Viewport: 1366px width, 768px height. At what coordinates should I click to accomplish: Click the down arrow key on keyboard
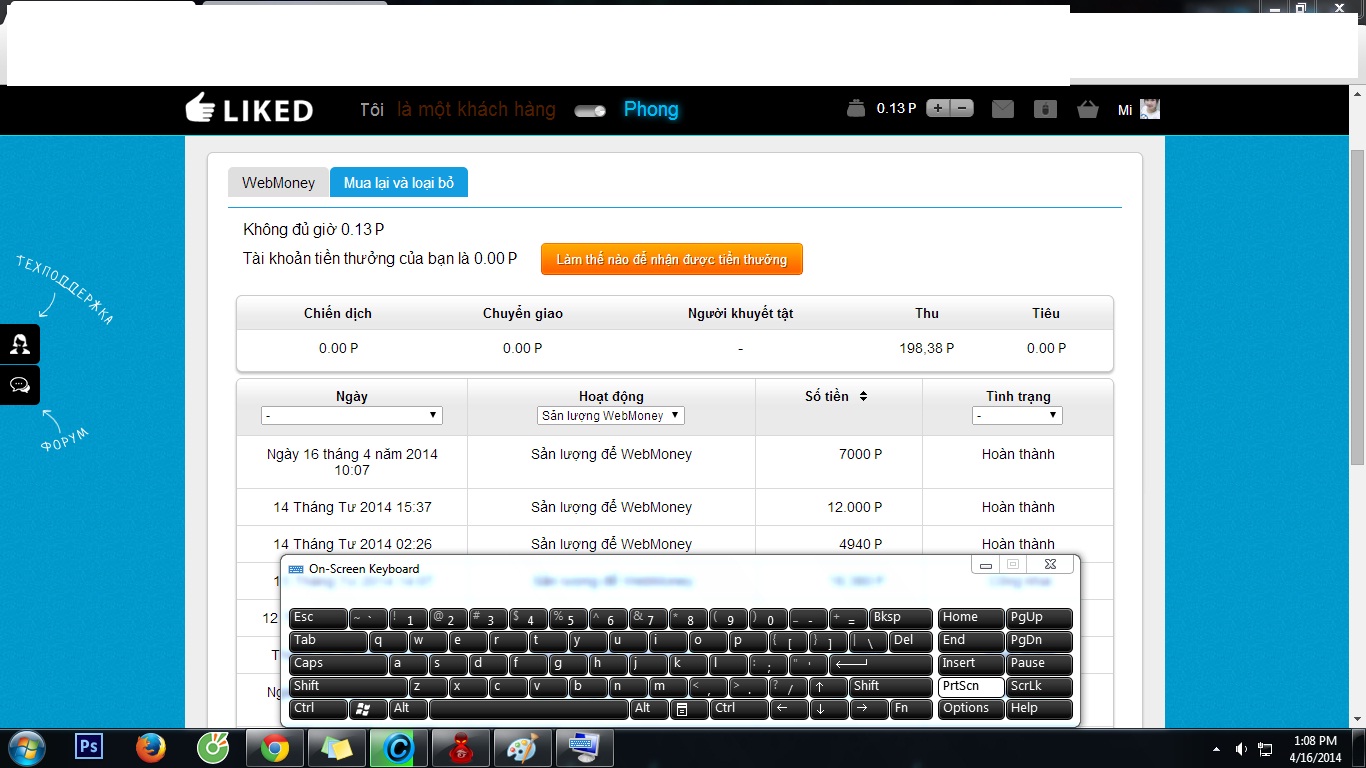(828, 710)
